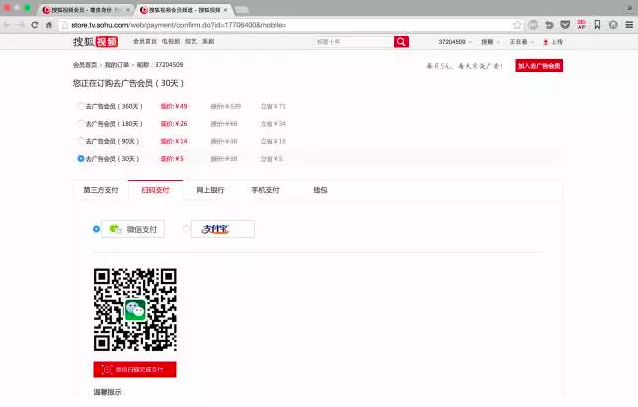Select the WeChat Pay radio button
638x407 pixels.
(96, 229)
